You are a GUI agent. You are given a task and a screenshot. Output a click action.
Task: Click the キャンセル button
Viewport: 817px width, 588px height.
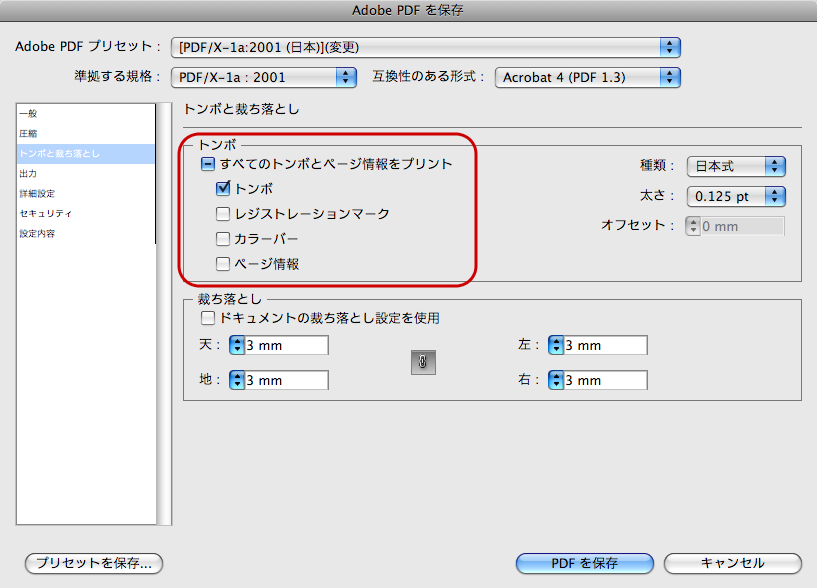click(x=733, y=563)
